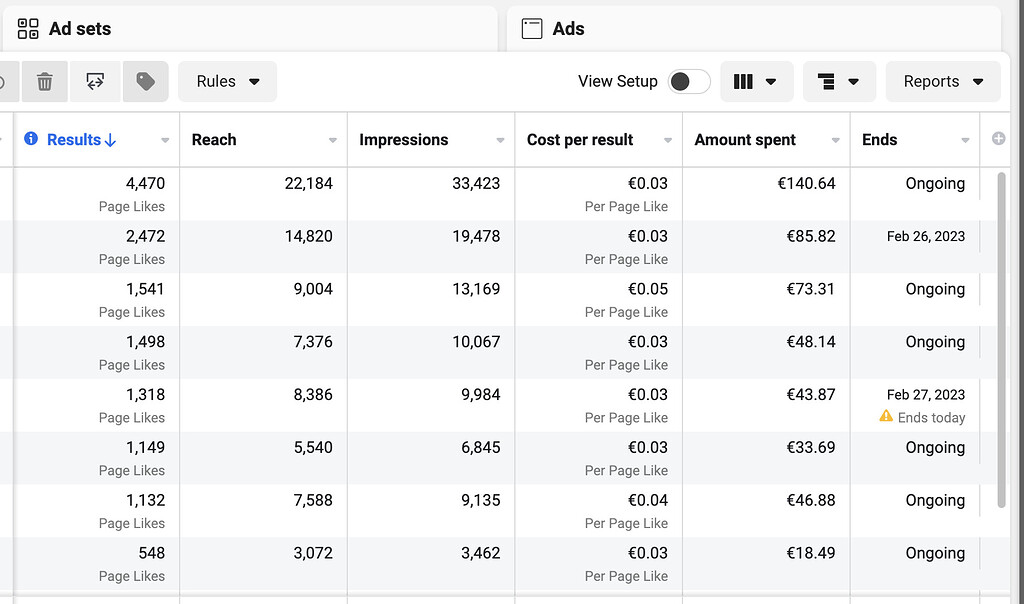Select the 22,184 reach value

pyautogui.click(x=308, y=183)
